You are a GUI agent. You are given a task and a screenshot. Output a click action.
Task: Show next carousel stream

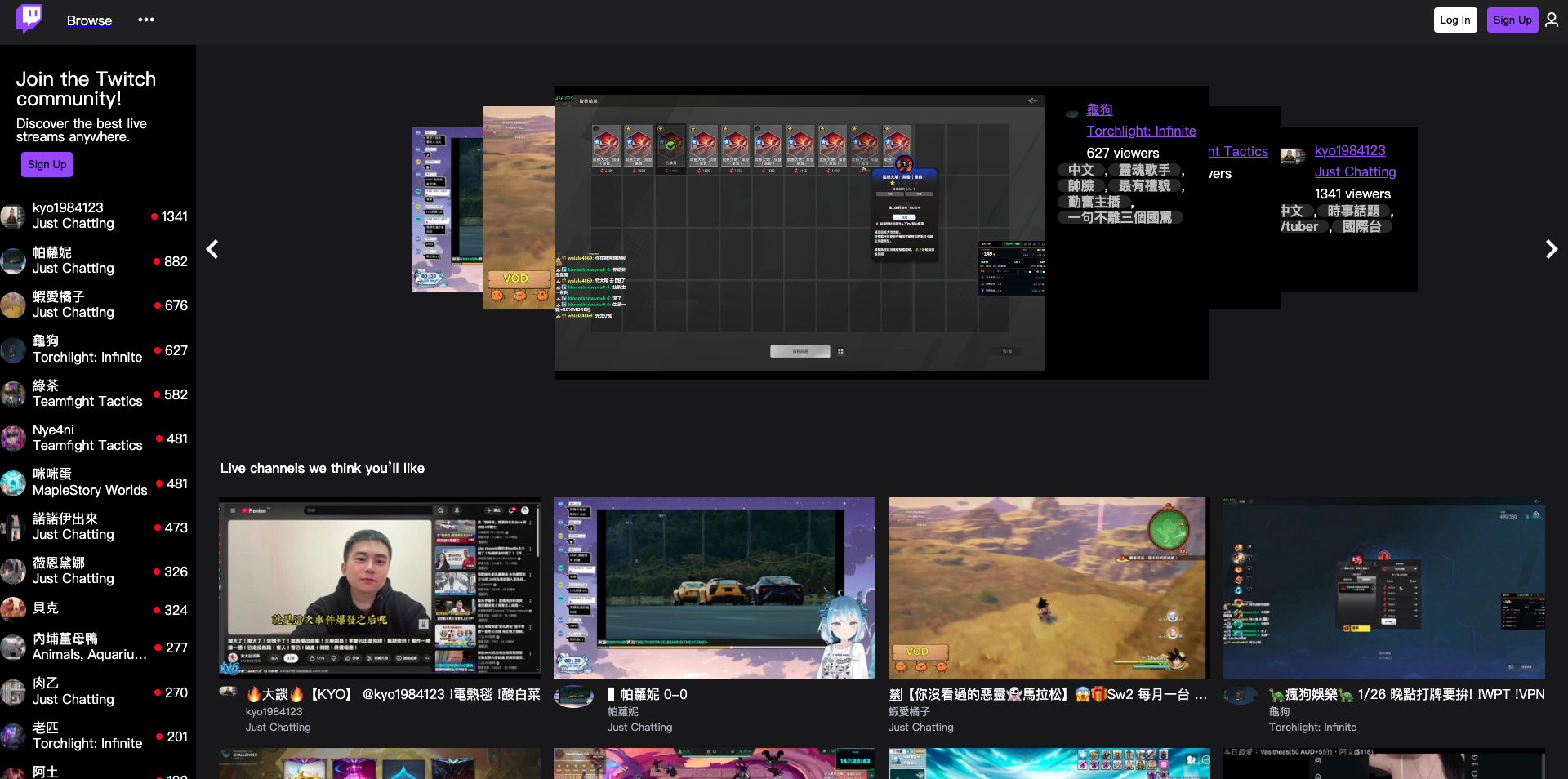(1552, 249)
